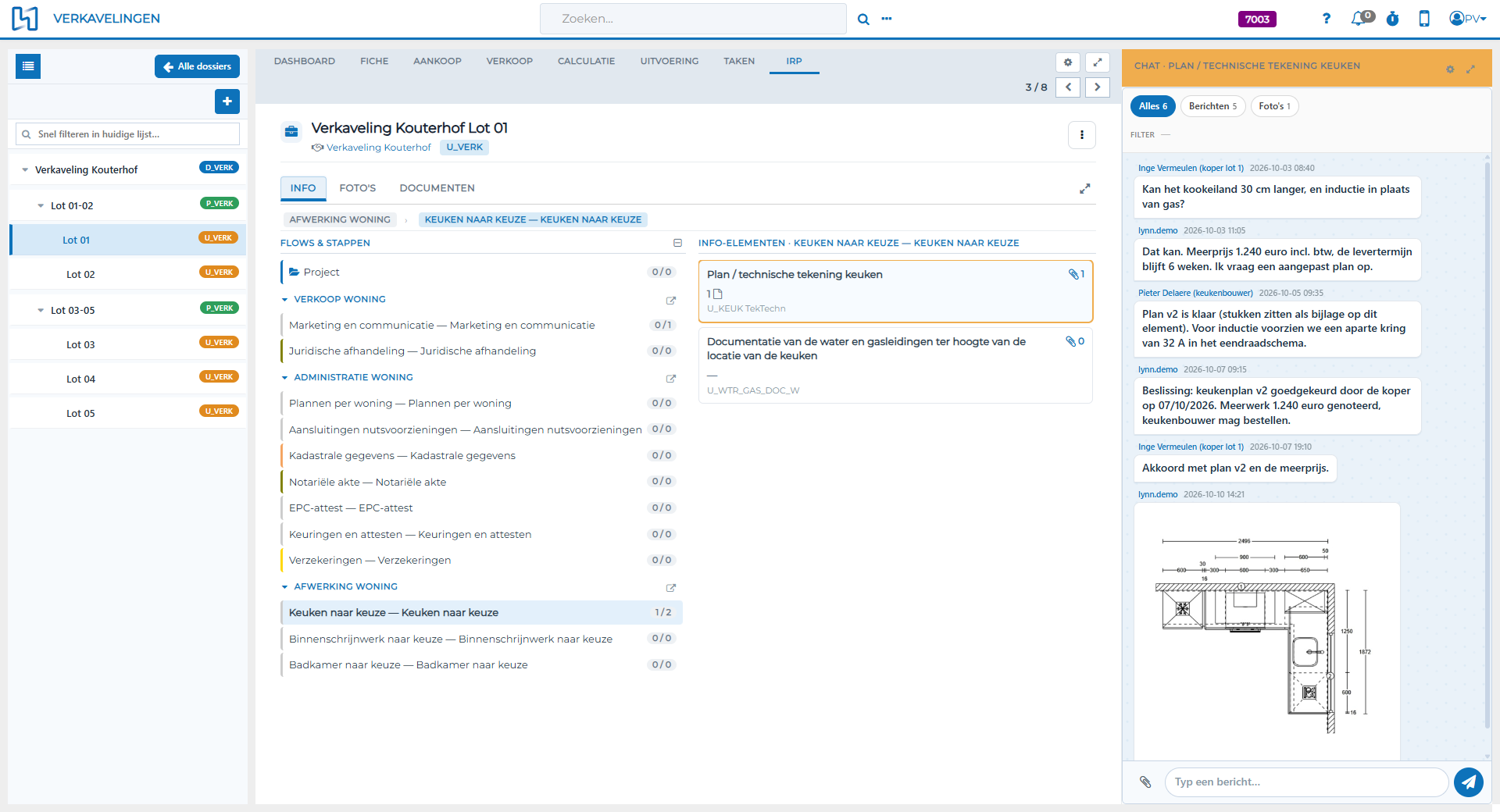Screen dimensions: 1500x812
Task: Click the chat attachment paperclip
Action: [1145, 782]
